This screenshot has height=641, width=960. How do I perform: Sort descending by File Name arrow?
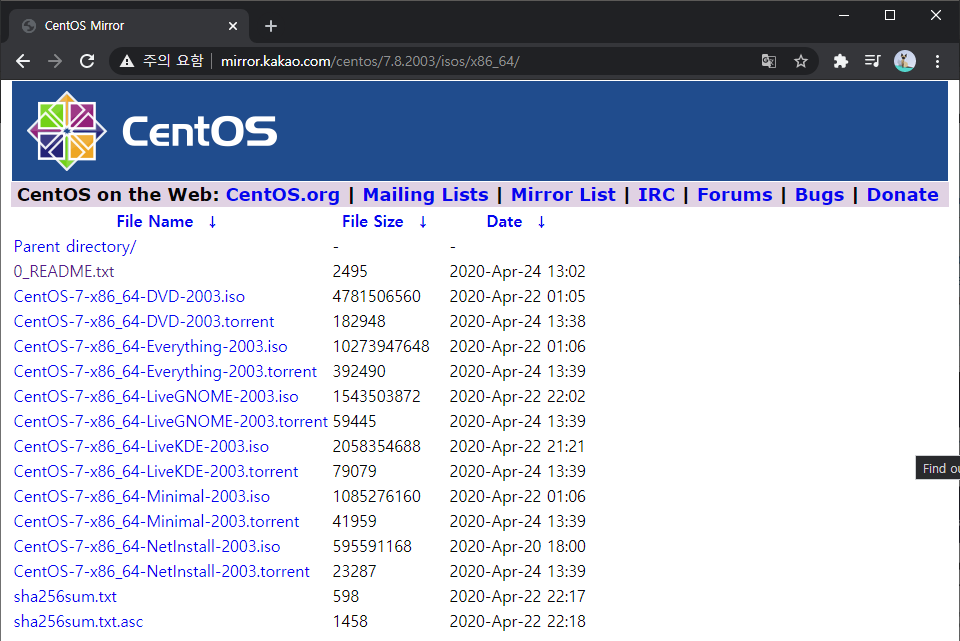tap(212, 222)
